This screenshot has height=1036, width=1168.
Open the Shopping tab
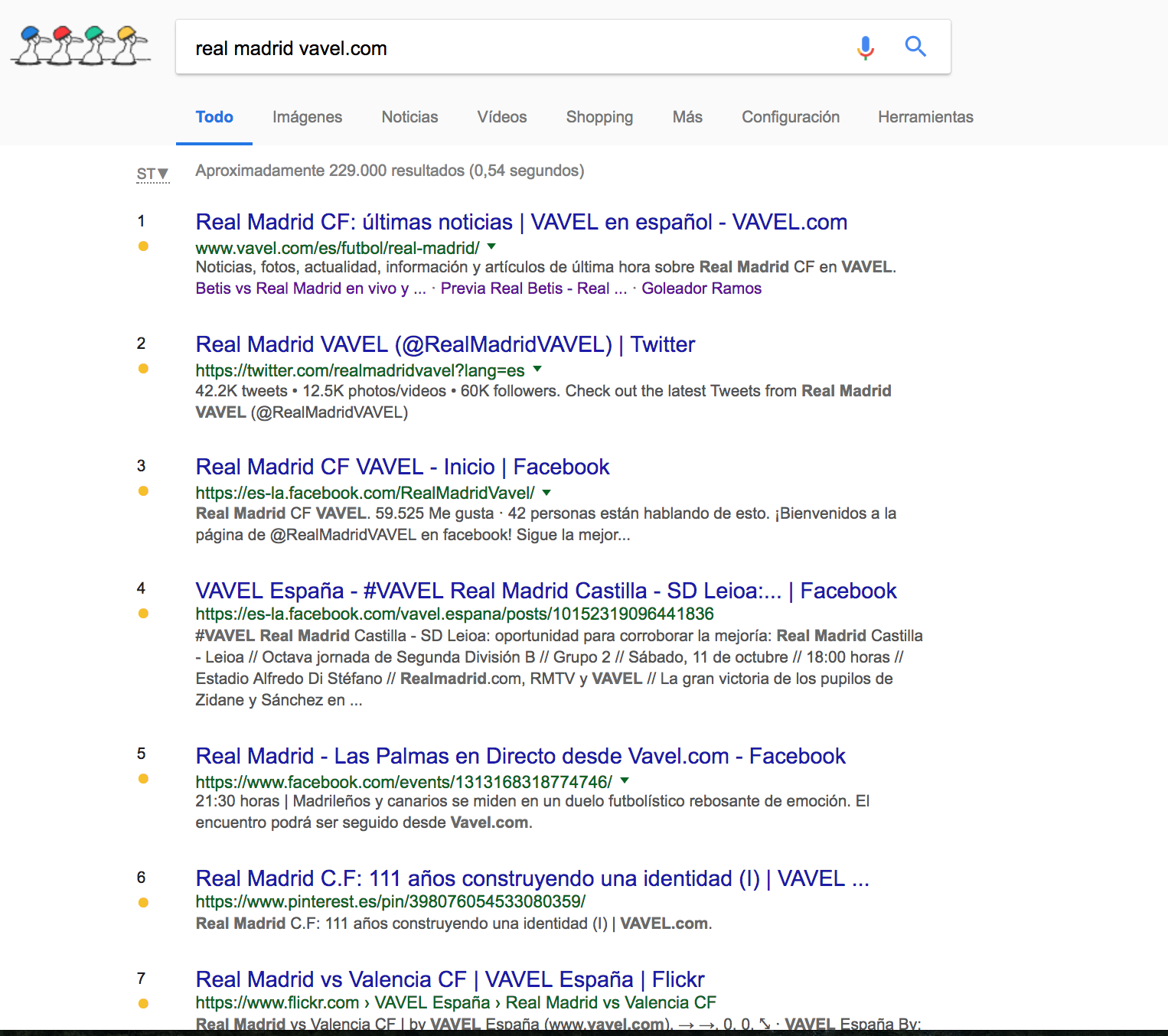pos(600,117)
